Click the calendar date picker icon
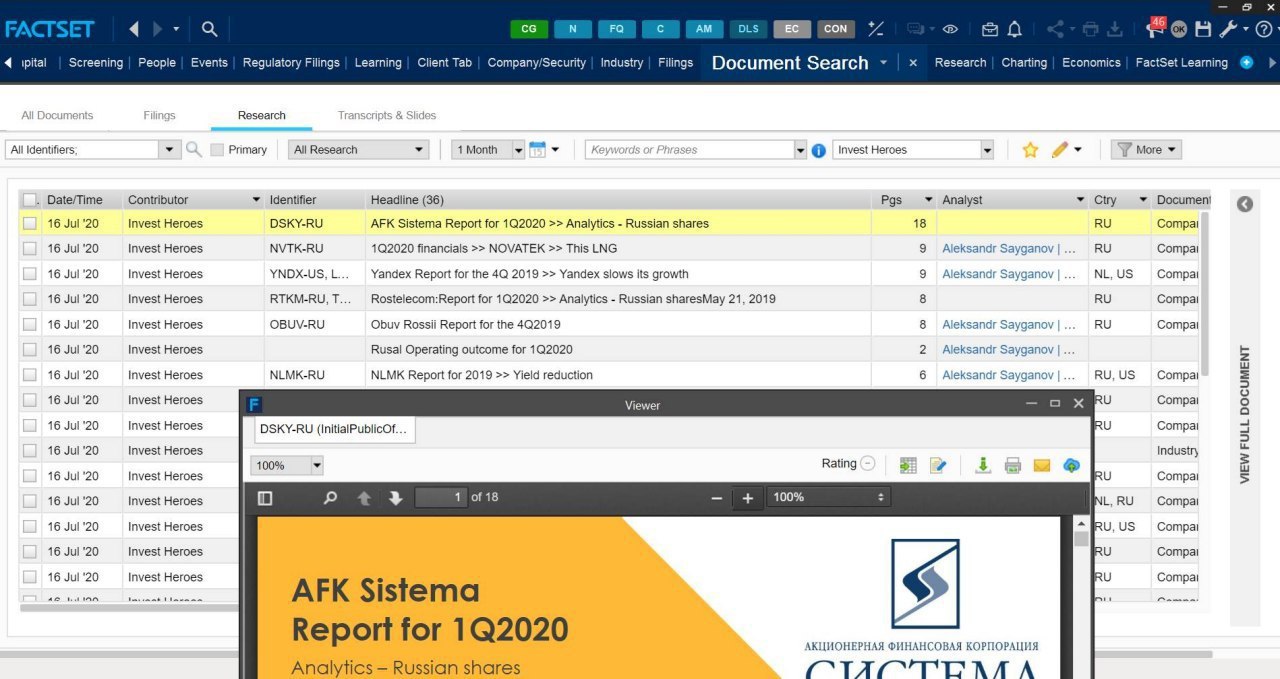The height and width of the screenshot is (679, 1280). click(537, 149)
